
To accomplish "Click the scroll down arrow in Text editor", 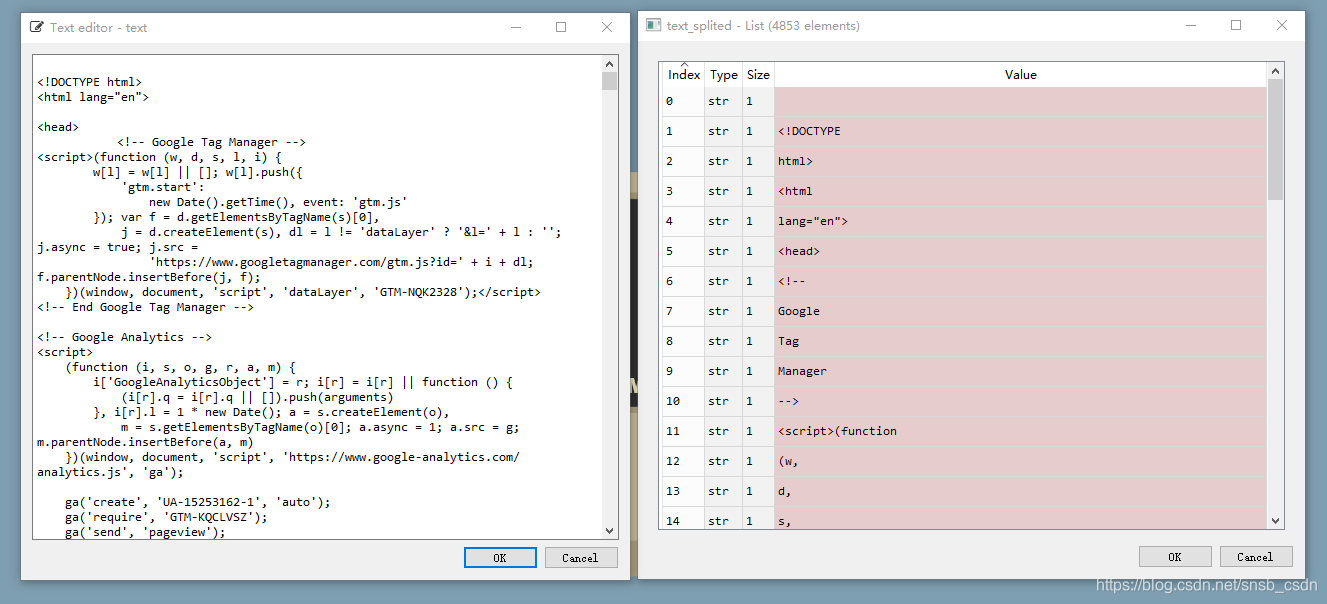I will point(610,531).
